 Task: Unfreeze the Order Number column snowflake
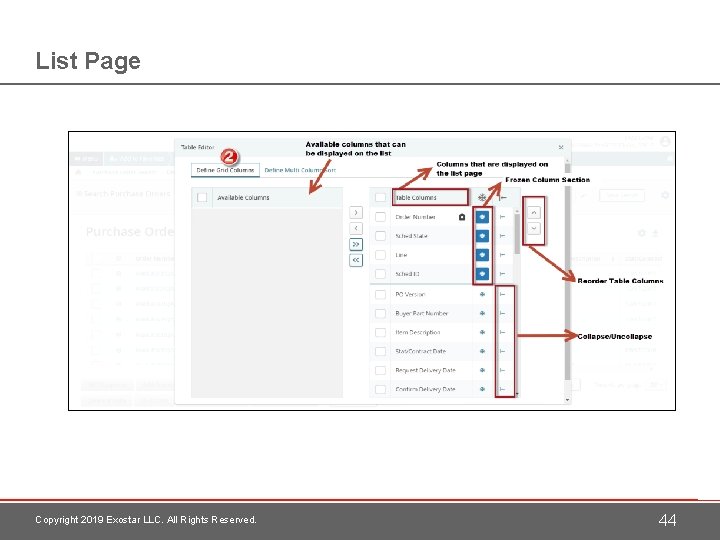click(x=482, y=217)
